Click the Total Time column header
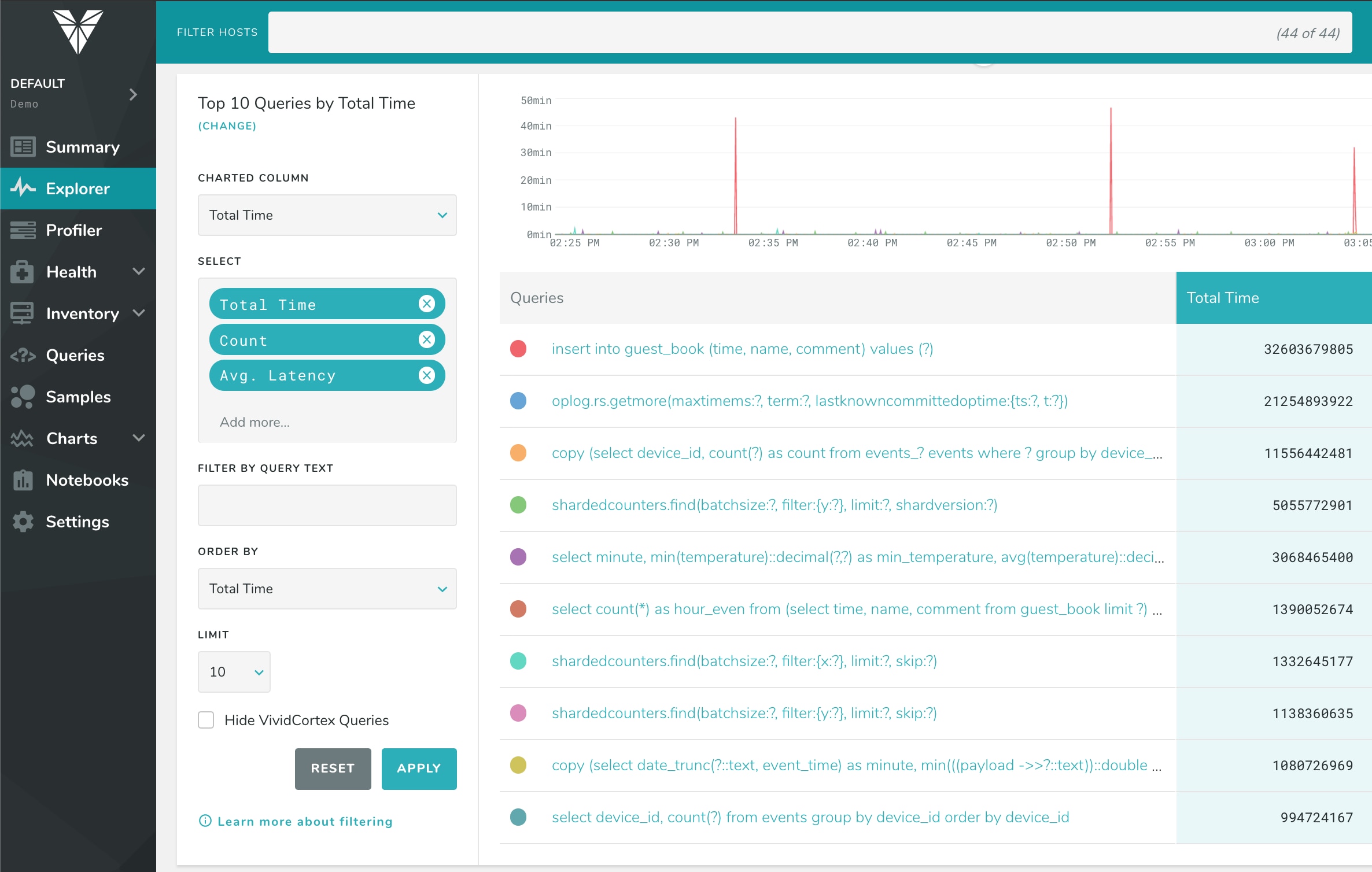The image size is (1372, 872). point(1274,298)
